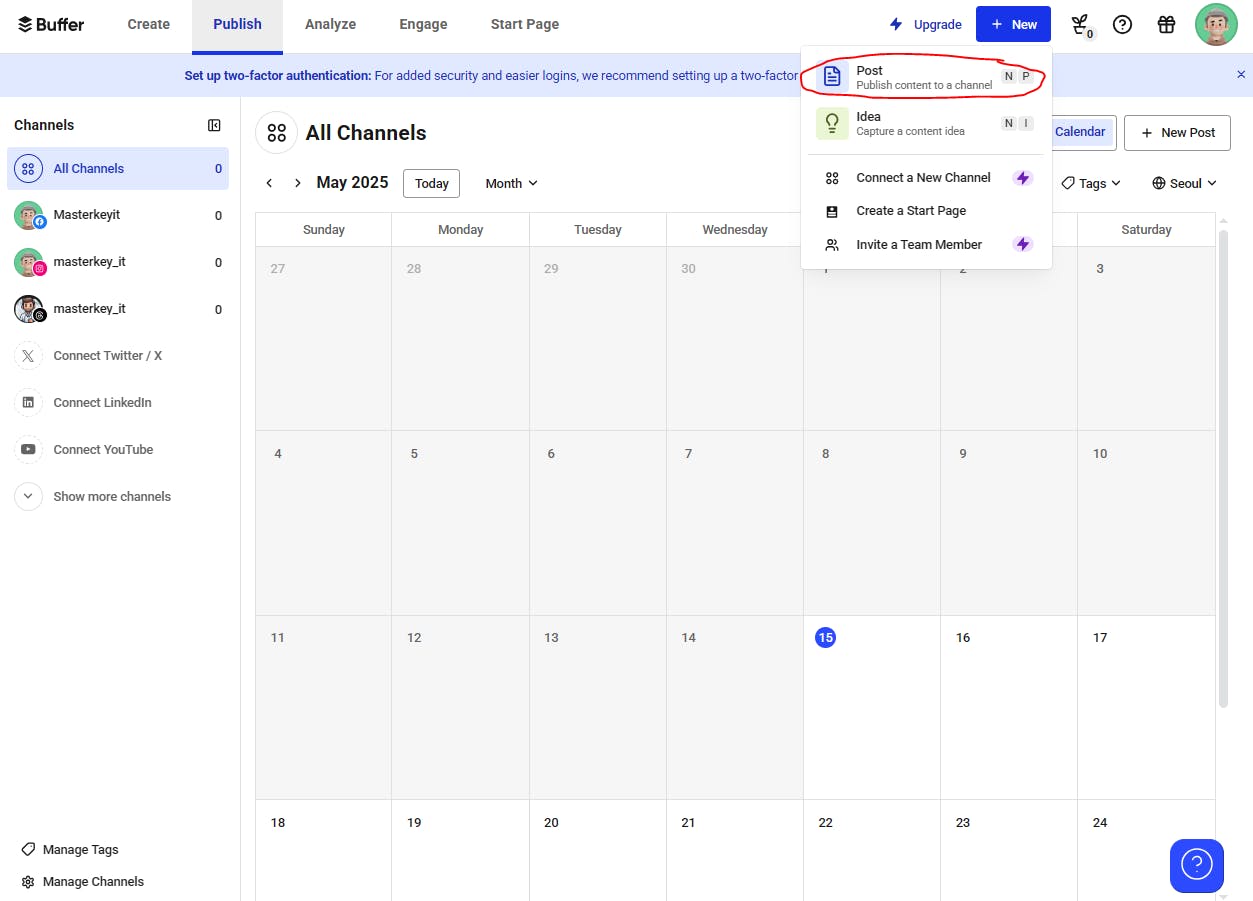Select Invite a Team Member menu item
Viewport: 1253px width, 901px height.
click(925, 244)
